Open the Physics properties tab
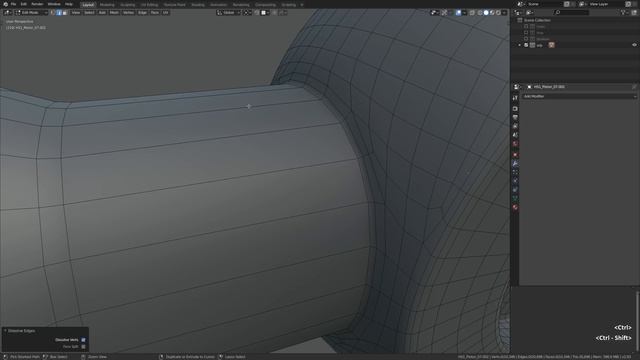Viewport: 640px width, 360px height. coord(515,181)
